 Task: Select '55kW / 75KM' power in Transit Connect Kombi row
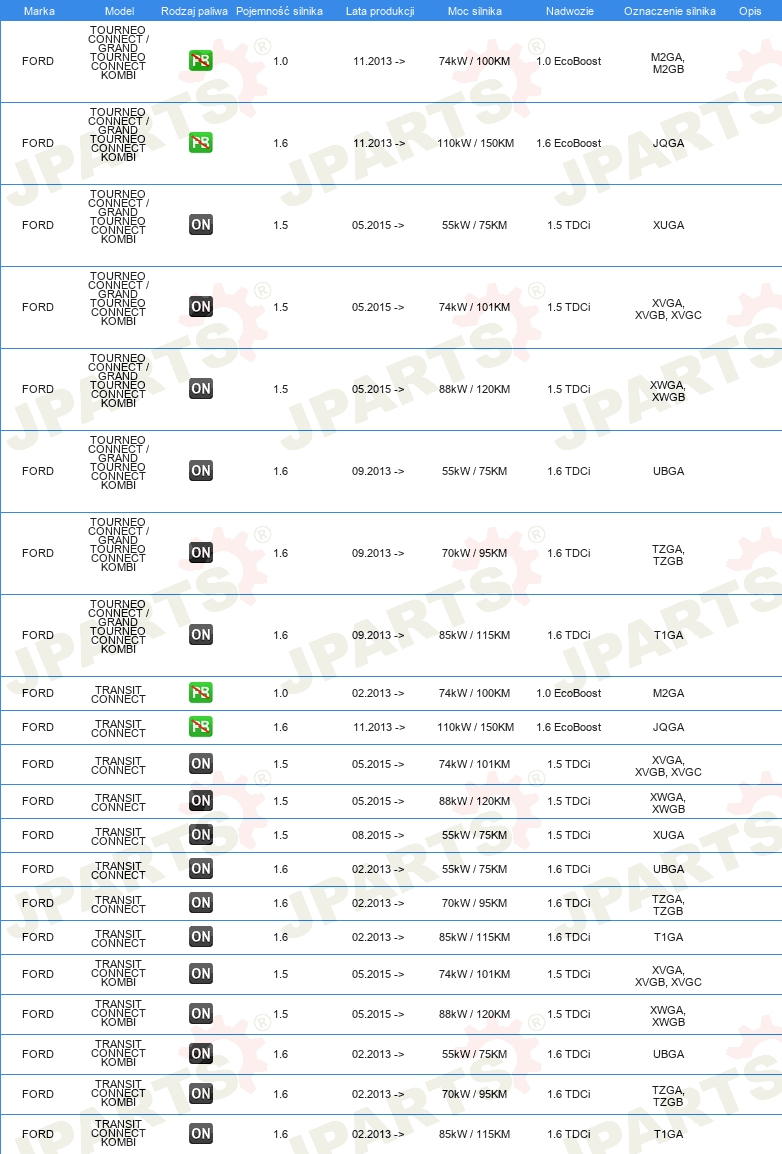tap(474, 1054)
